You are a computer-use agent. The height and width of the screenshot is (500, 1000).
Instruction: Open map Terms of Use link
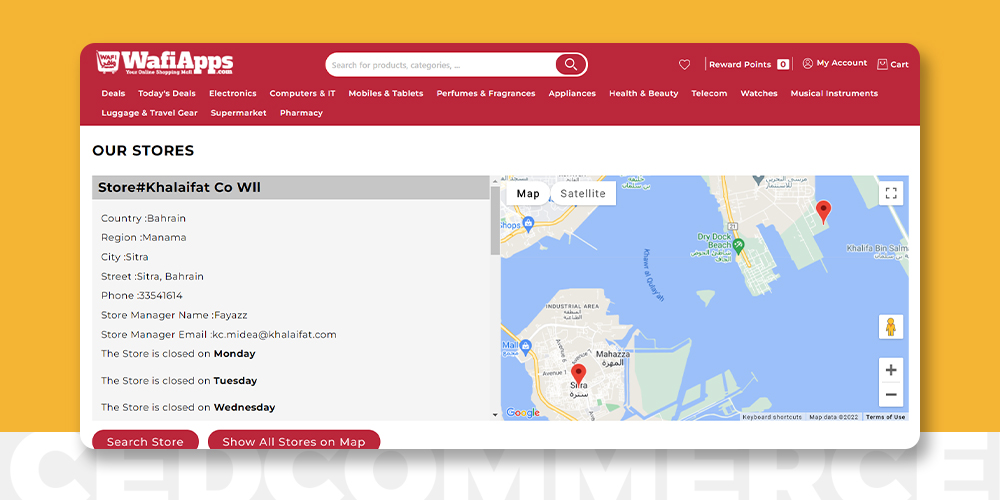(885, 417)
